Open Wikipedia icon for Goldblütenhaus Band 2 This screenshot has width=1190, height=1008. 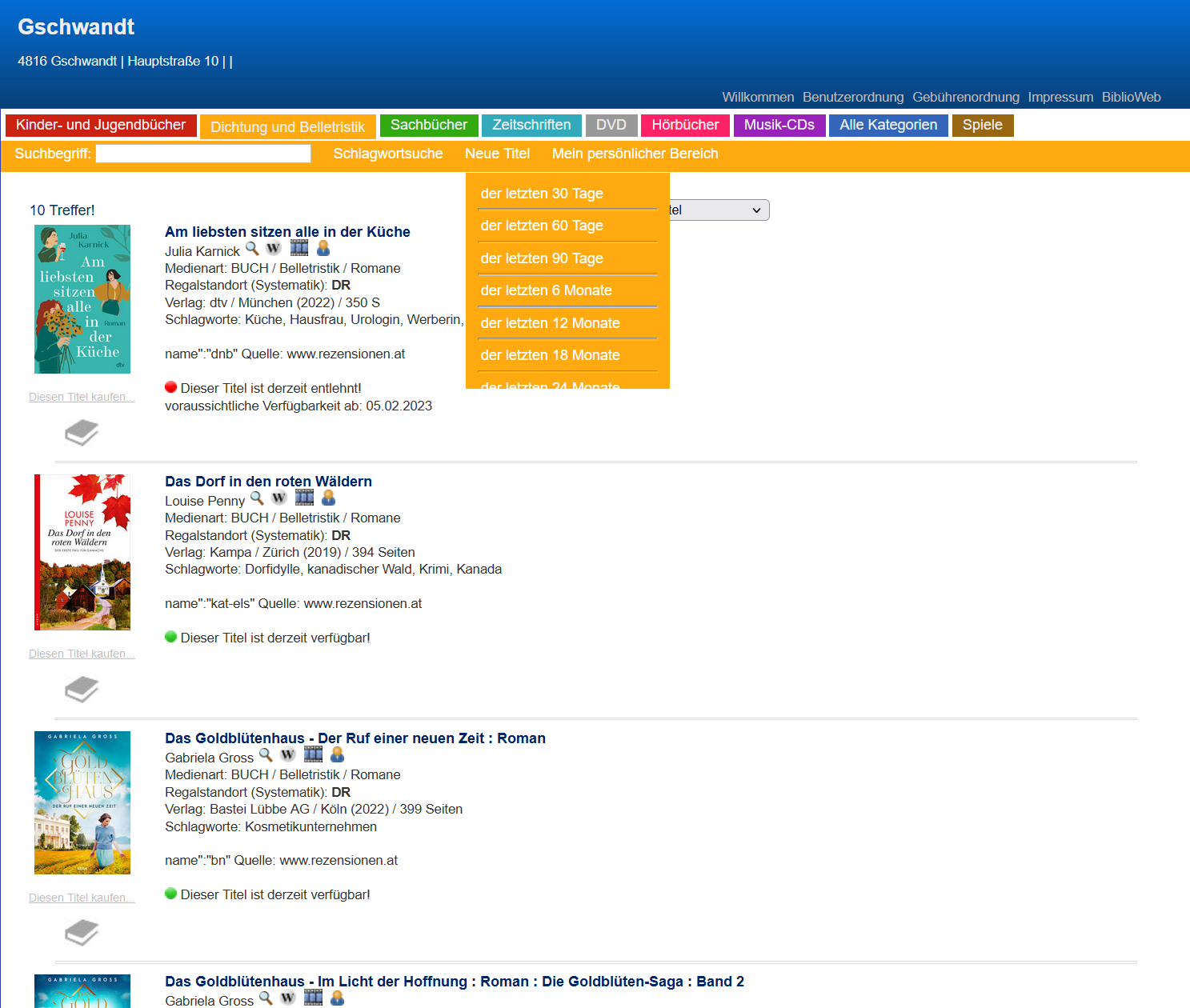tap(287, 998)
